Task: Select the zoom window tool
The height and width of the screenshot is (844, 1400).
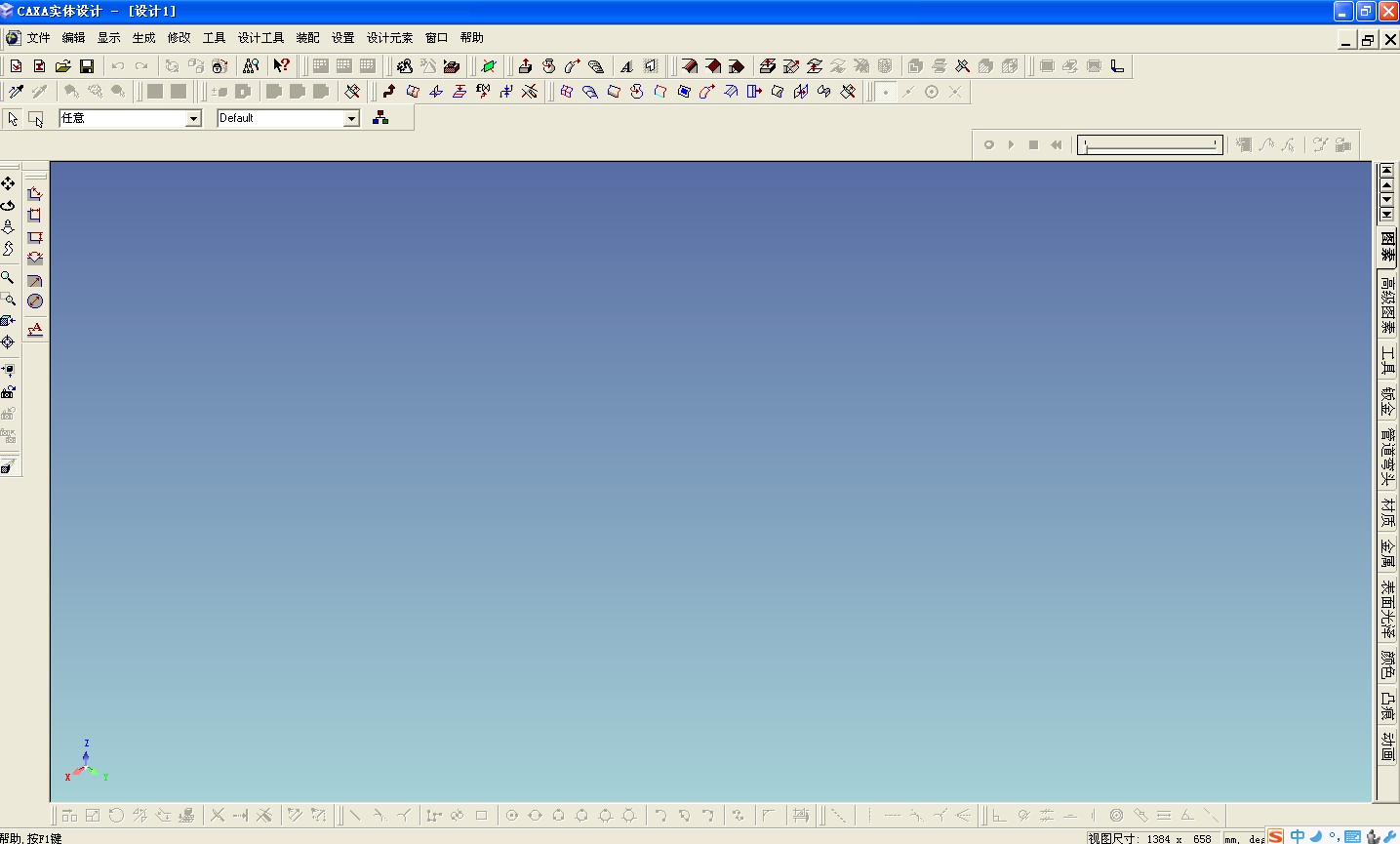Action: pyautogui.click(x=8, y=300)
